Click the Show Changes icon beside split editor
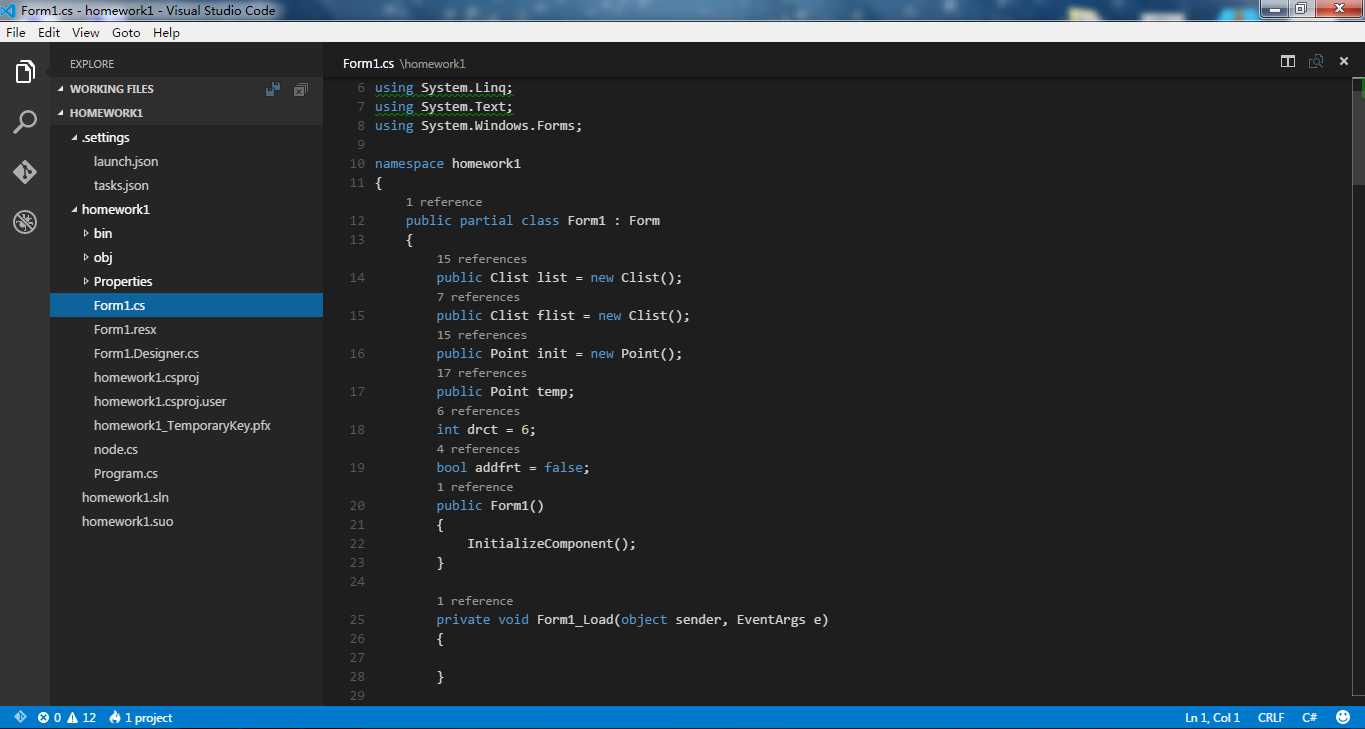Image resolution: width=1365 pixels, height=729 pixels. click(1316, 62)
